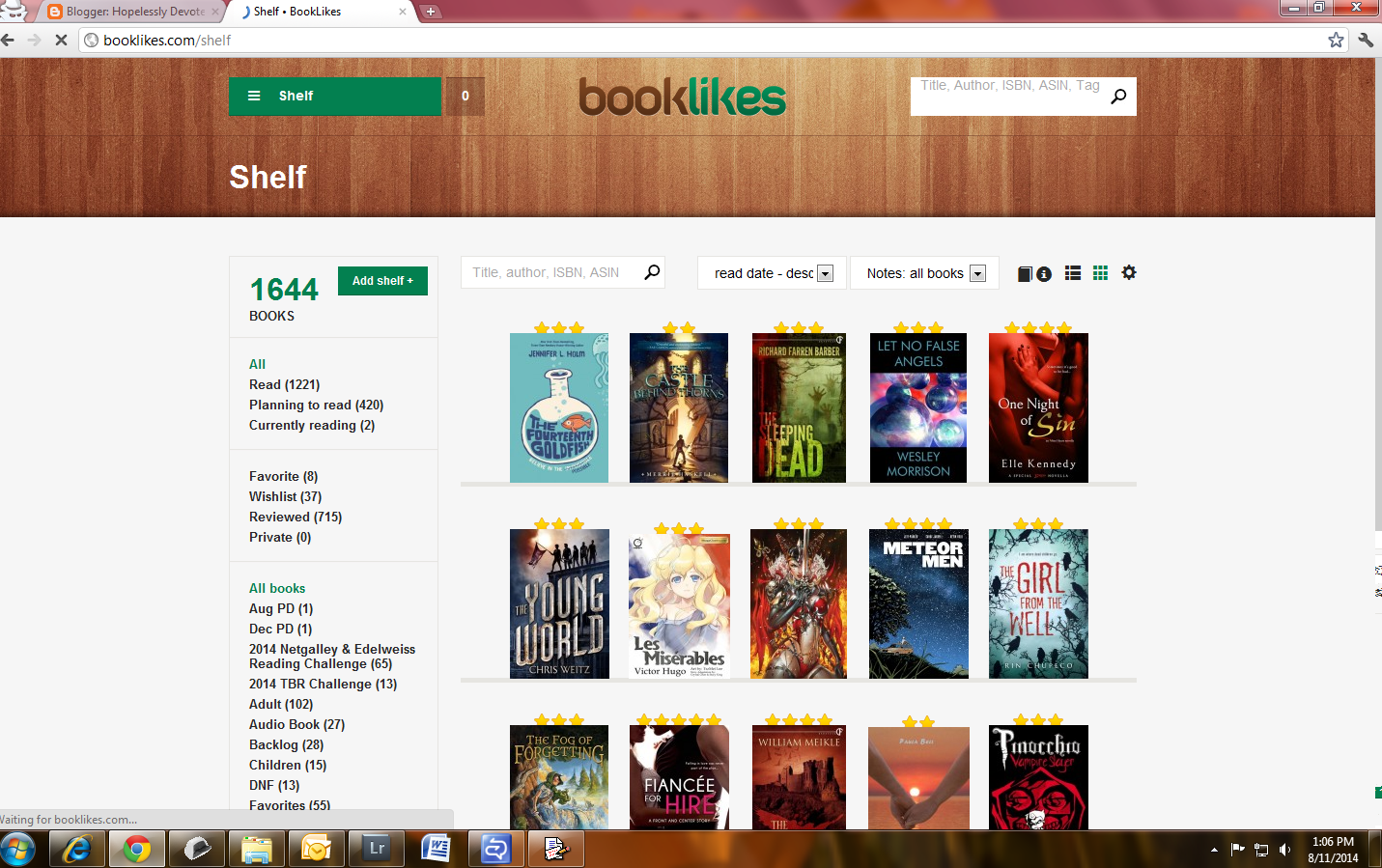Open the DNF (13) shelf

[x=274, y=785]
